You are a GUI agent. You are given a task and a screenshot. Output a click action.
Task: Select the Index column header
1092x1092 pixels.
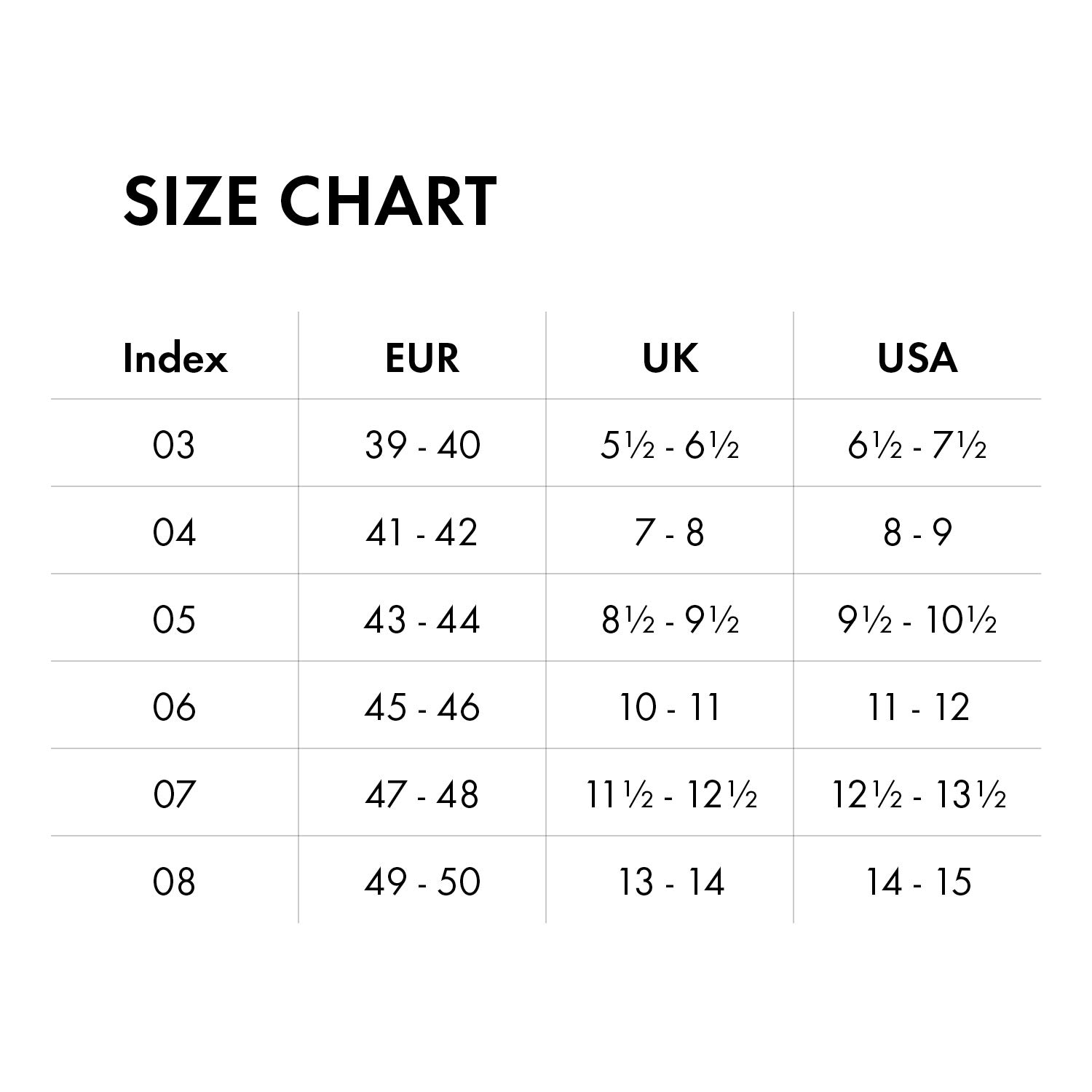(175, 358)
